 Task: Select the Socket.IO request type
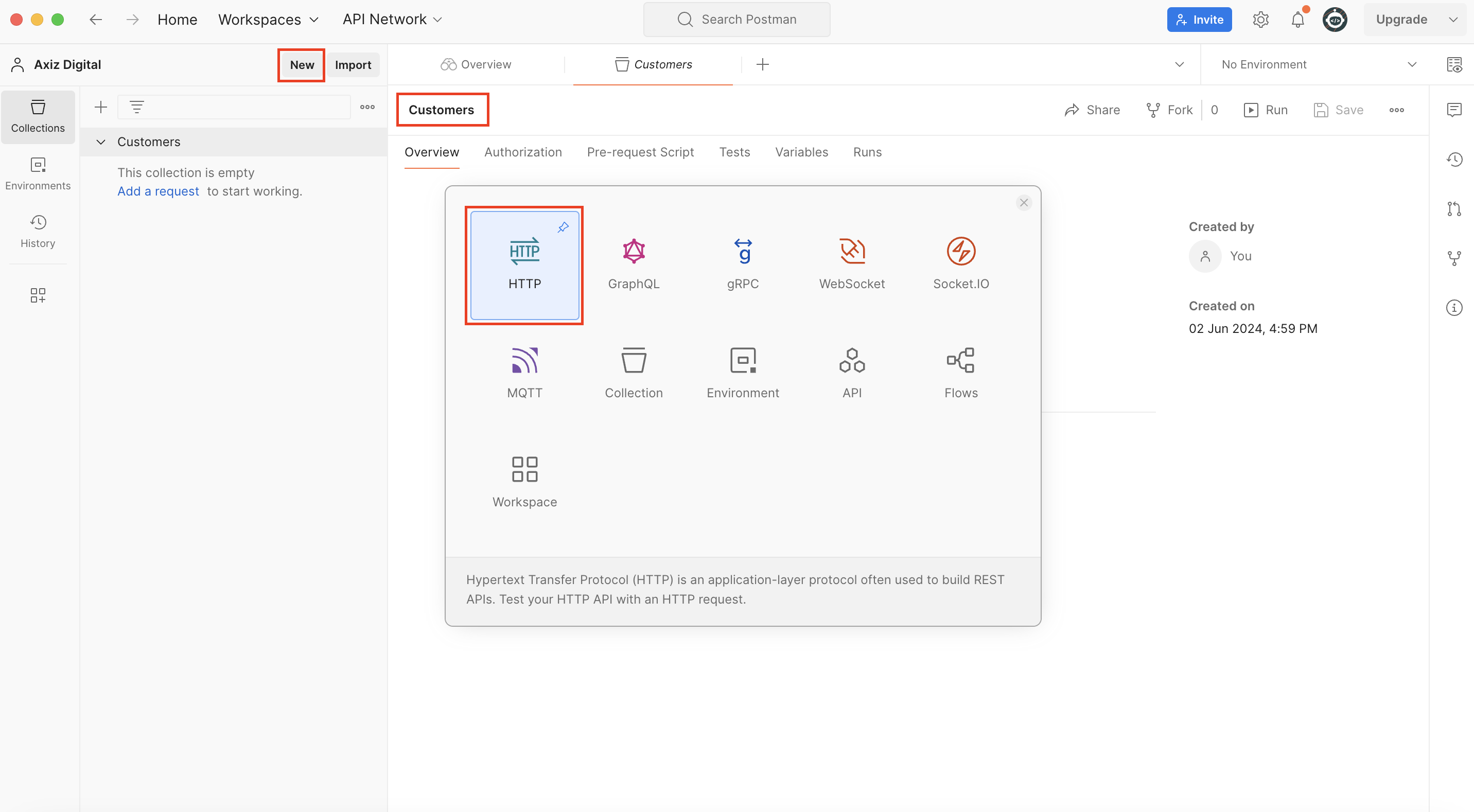[961, 265]
